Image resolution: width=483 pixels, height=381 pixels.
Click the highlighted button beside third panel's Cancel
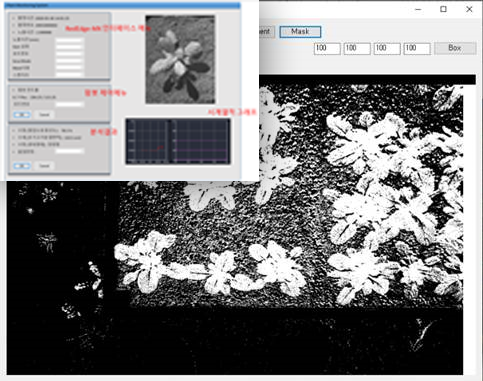pos(22,166)
